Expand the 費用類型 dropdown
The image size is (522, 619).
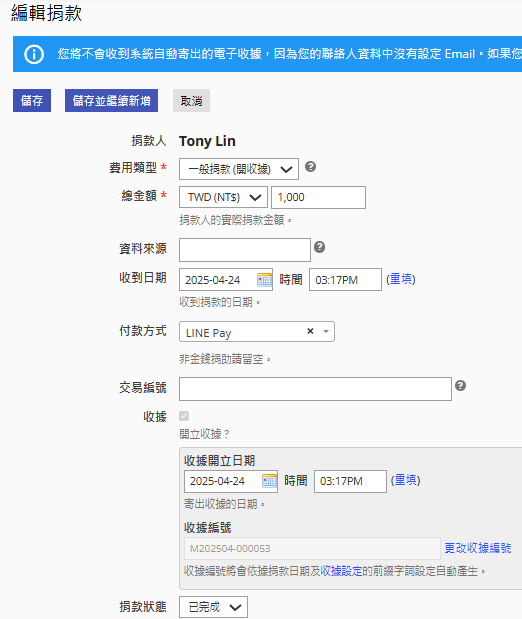pyautogui.click(x=239, y=169)
